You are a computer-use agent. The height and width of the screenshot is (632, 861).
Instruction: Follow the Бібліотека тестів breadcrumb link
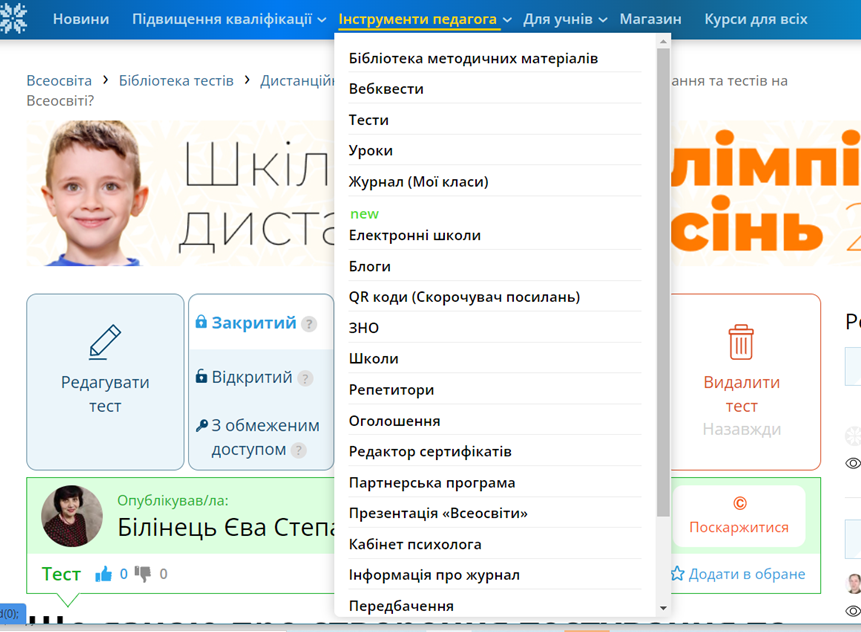176,81
